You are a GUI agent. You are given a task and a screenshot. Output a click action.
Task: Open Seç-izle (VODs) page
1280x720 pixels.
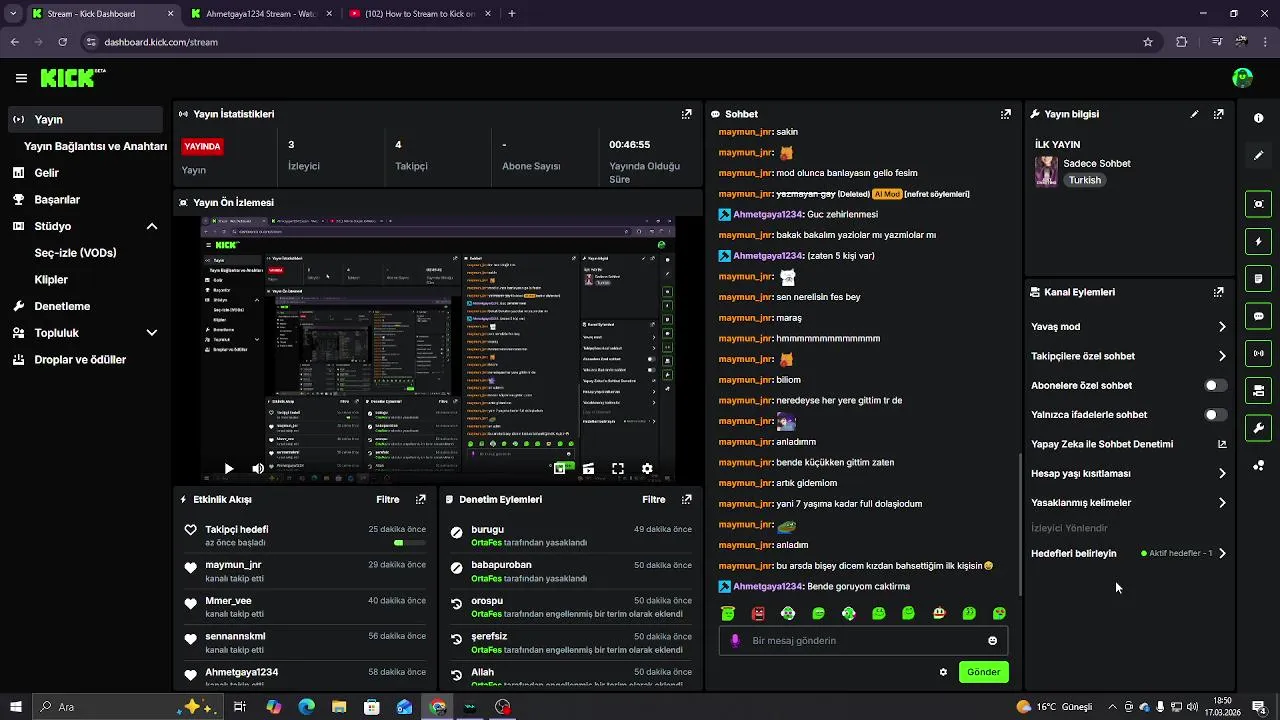pyautogui.click(x=76, y=253)
